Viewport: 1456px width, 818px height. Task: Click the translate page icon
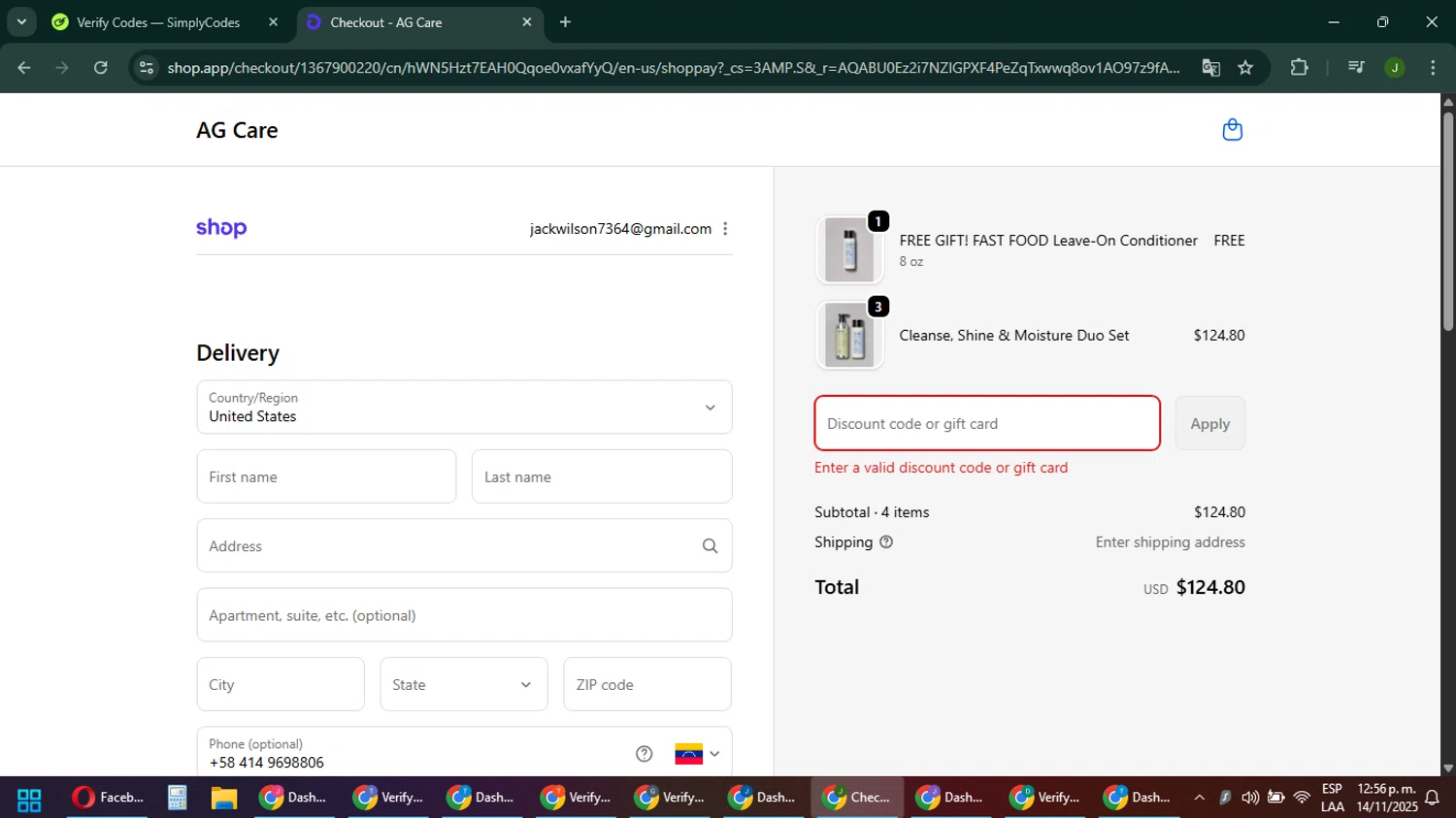coord(1210,67)
